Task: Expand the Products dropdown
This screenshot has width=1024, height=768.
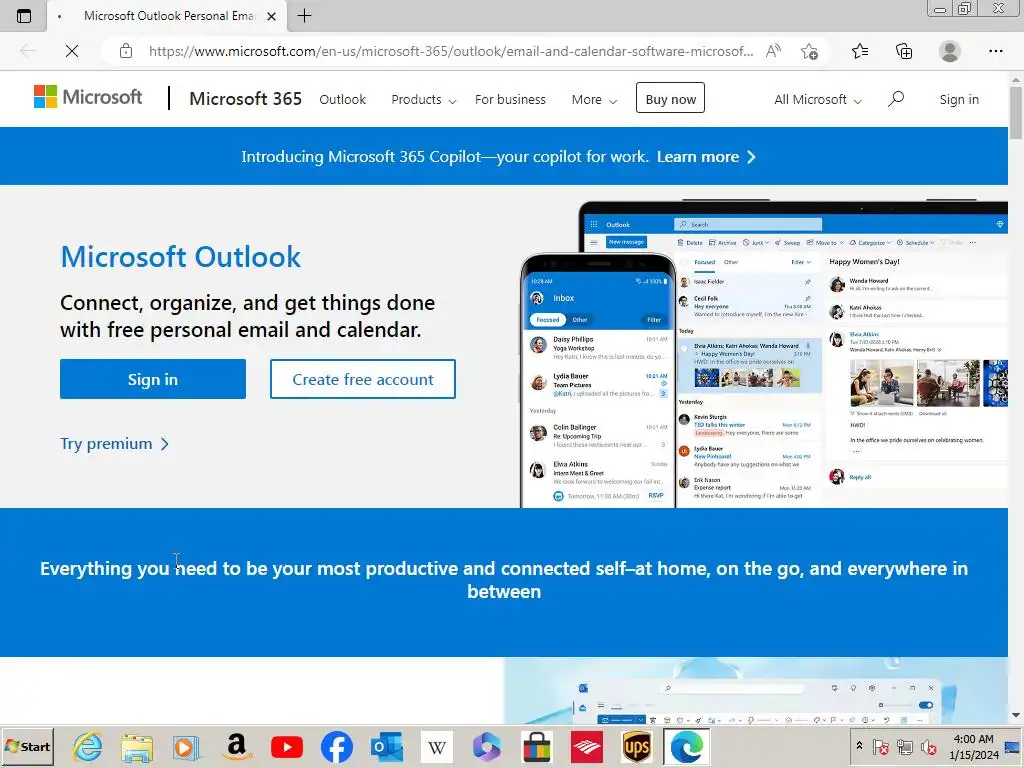Action: tap(423, 99)
